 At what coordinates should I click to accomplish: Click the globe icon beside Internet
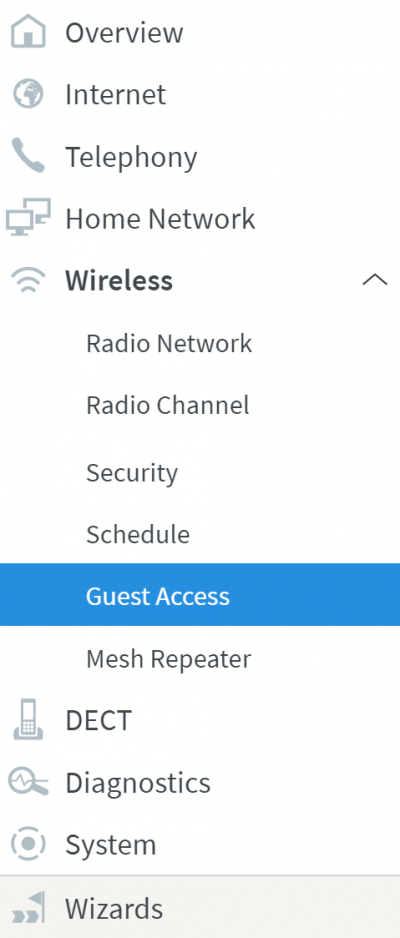tap(28, 94)
